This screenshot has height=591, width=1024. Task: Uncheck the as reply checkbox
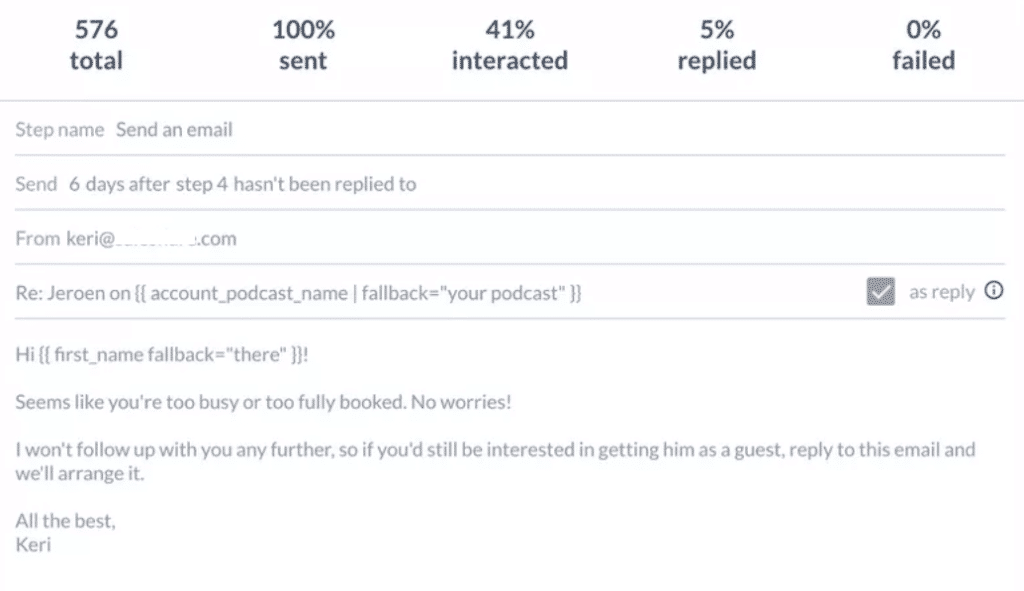tap(880, 291)
